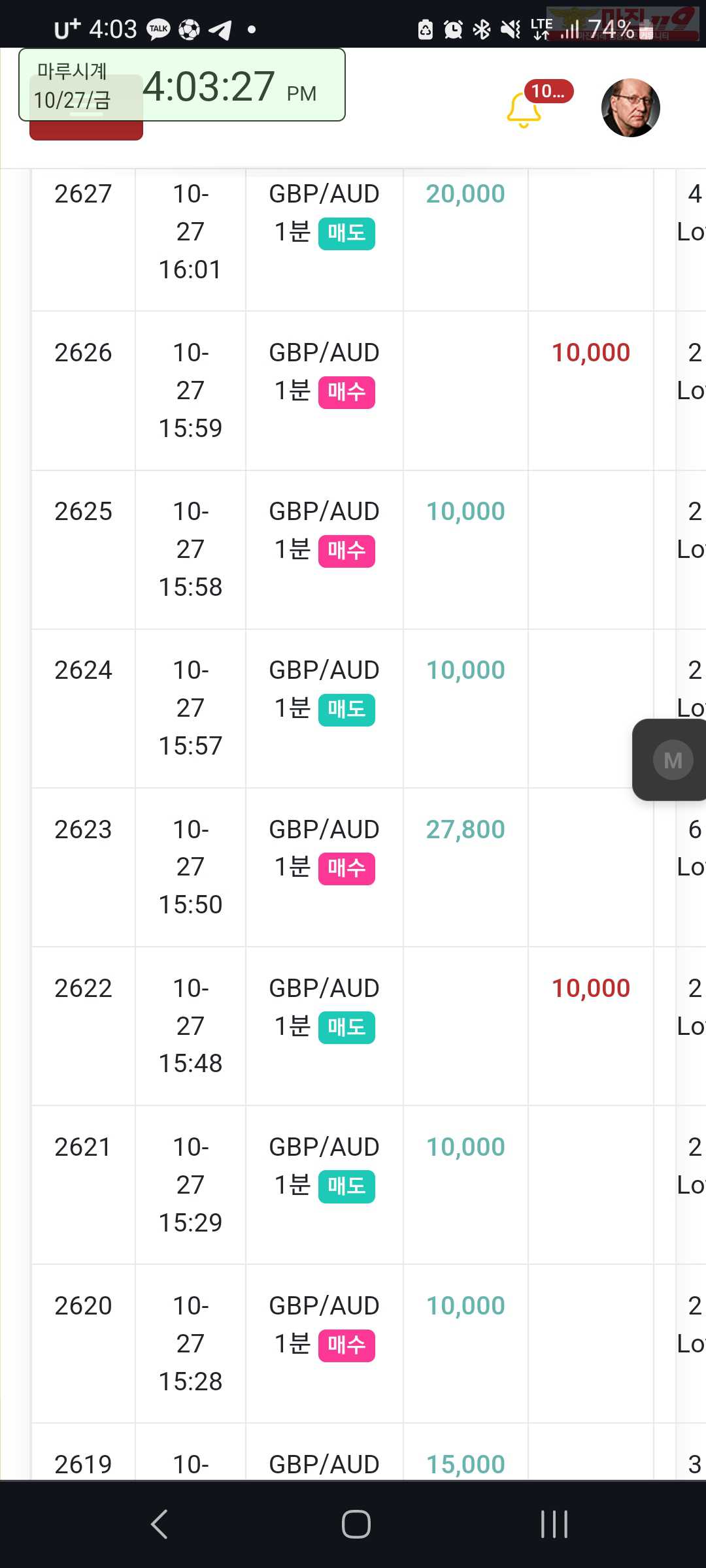Tap the KakaoTalk status bar icon
706x1568 pixels.
(x=158, y=29)
